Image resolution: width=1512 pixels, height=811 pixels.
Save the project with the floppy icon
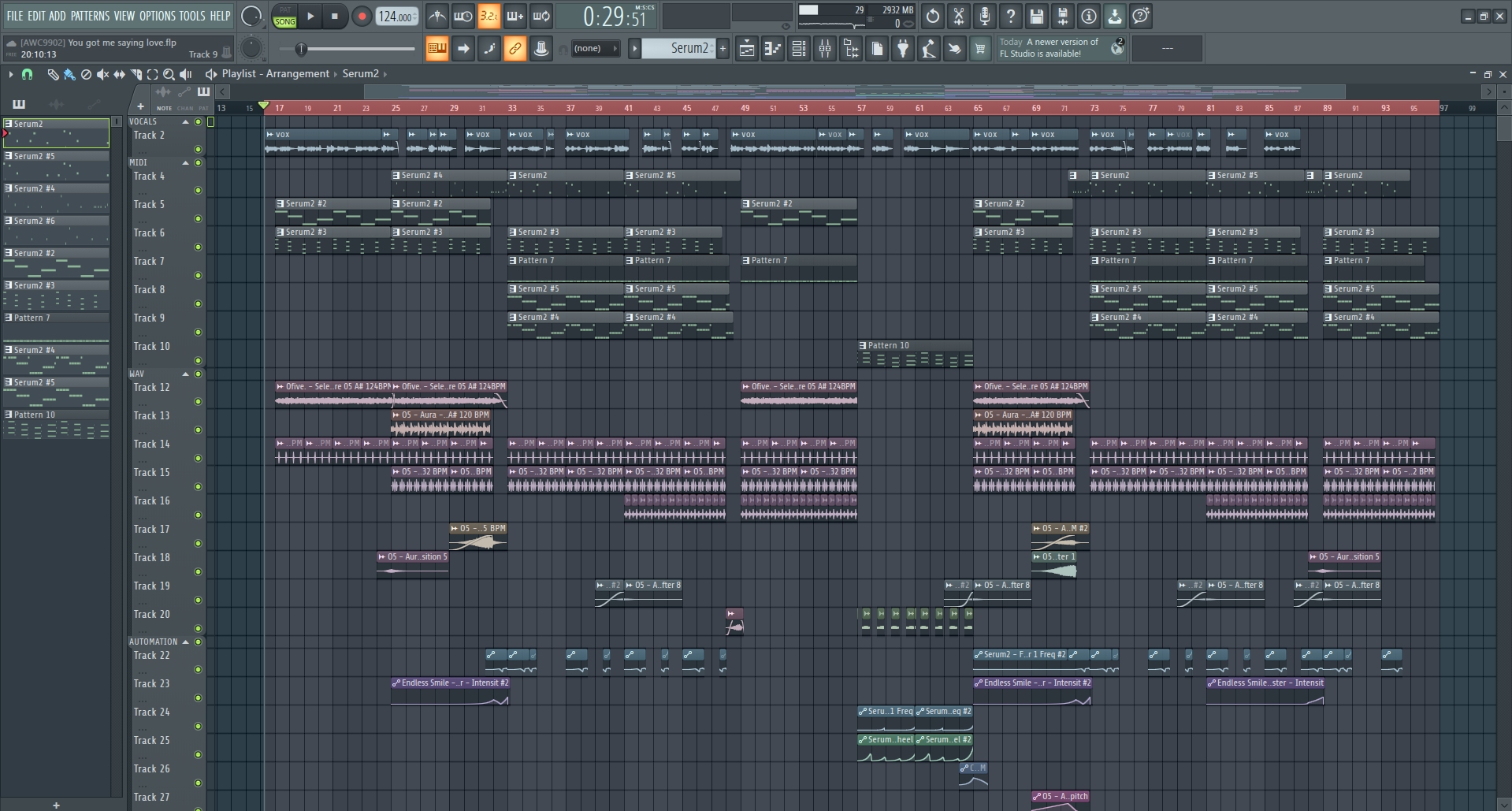pyautogui.click(x=1037, y=16)
